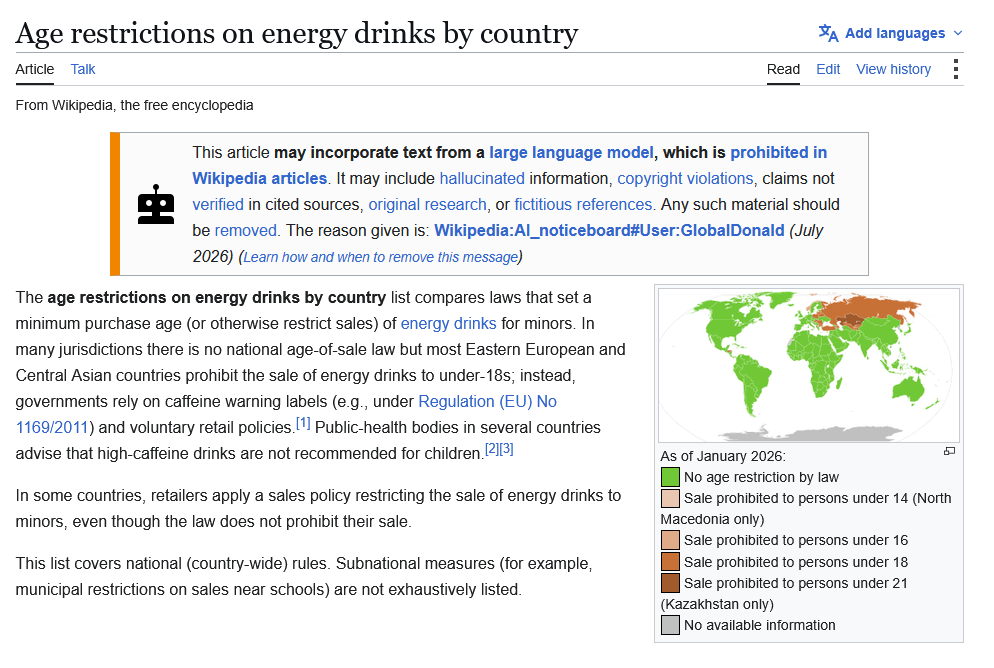This screenshot has width=994, height=668.
Task: Click the 'hallucinated' link
Action: (482, 179)
